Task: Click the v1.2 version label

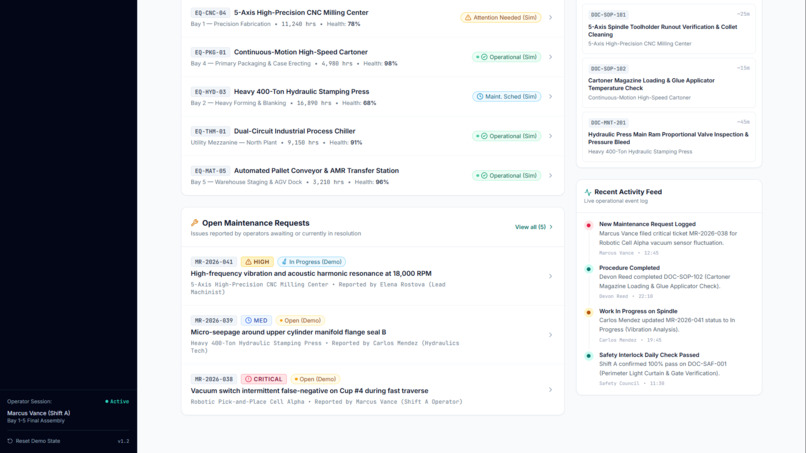Action: pyautogui.click(x=123, y=441)
